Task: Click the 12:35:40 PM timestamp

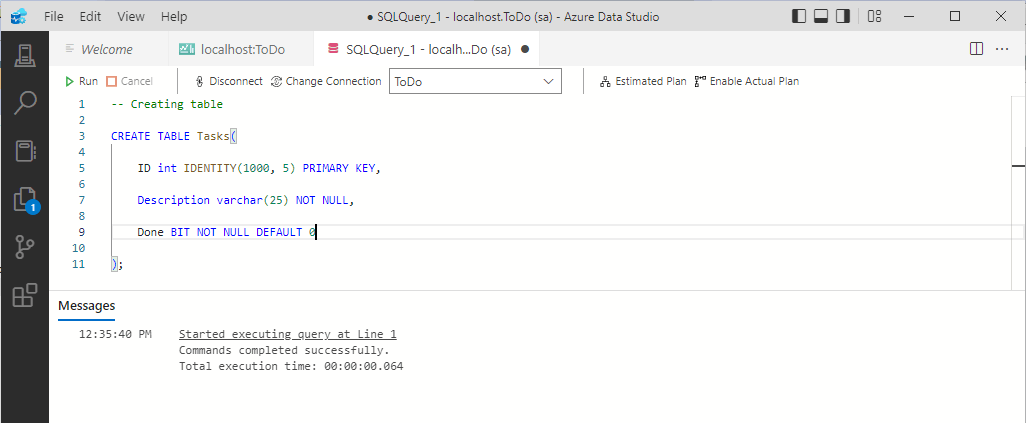Action: (115, 335)
